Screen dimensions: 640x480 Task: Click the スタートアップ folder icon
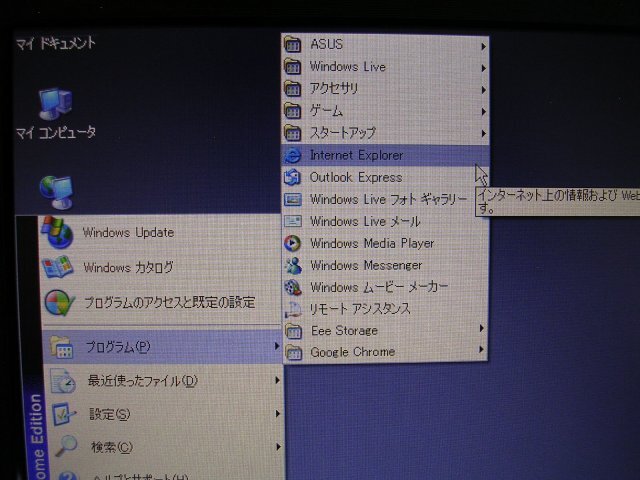point(293,133)
